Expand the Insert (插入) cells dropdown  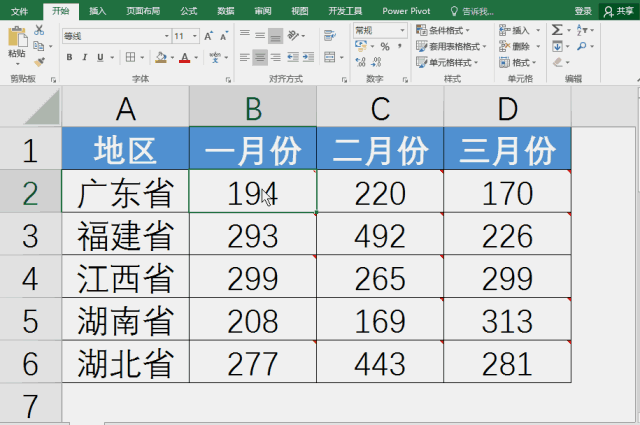(x=538, y=30)
